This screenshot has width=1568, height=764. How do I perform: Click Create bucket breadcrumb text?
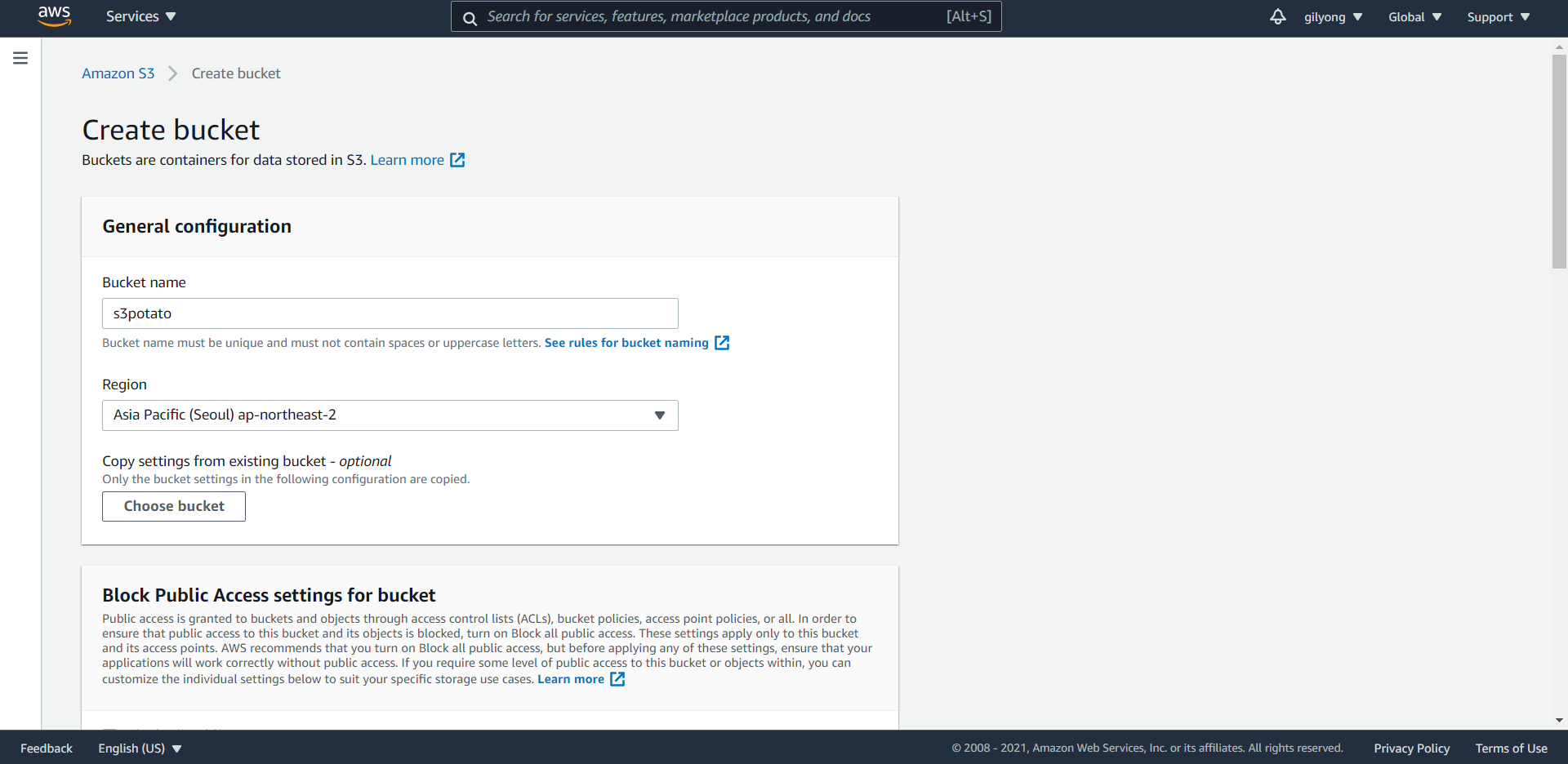click(236, 73)
